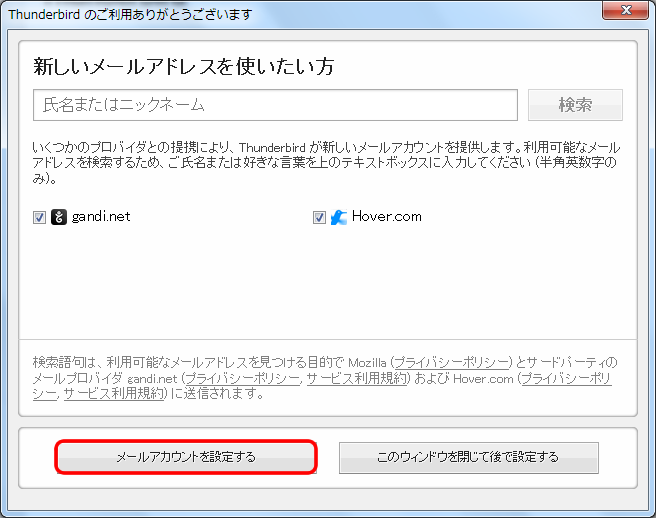Viewport: 656px width, 518px height.
Task: Open Hover.com's サービス利用規約 link
Action: coord(112,394)
